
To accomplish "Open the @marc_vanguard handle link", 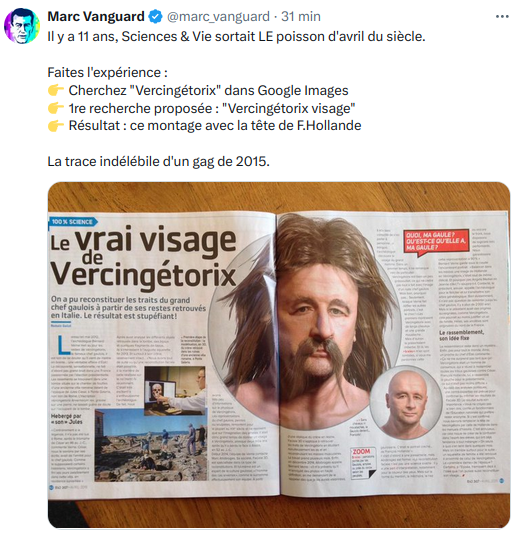I will pos(218,17).
